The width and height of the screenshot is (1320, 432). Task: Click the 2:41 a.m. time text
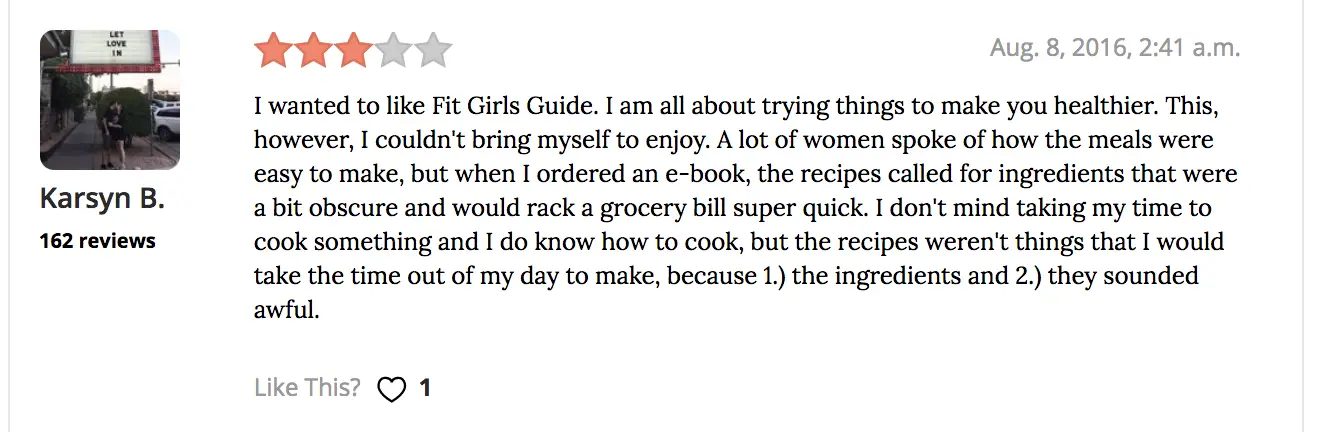(1188, 48)
